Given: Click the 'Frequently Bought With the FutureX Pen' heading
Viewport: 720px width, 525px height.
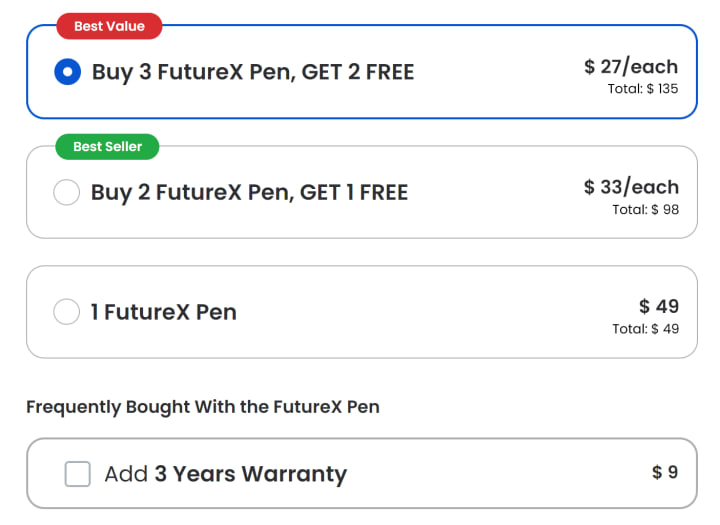Looking at the screenshot, I should click(x=203, y=407).
